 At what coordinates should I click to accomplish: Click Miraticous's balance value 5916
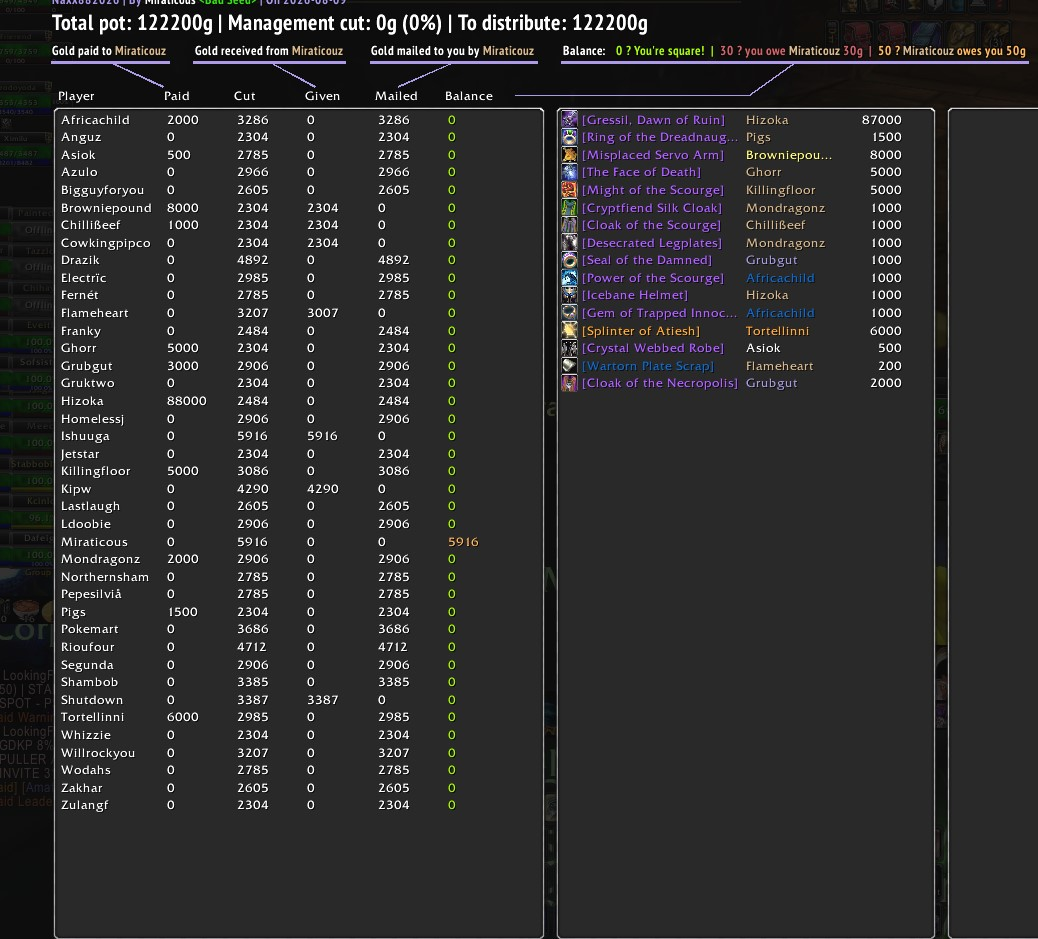[463, 542]
